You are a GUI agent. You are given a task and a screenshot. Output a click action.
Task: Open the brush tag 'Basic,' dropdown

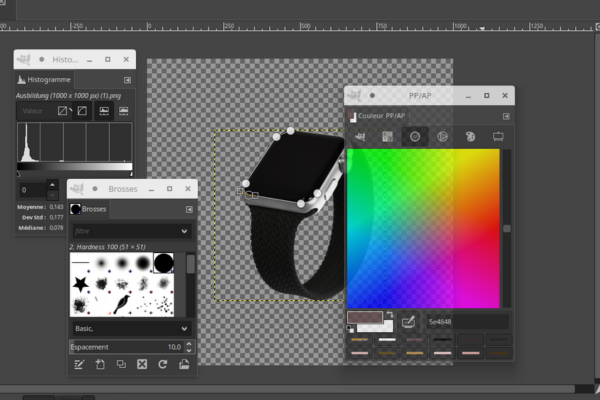(x=130, y=327)
